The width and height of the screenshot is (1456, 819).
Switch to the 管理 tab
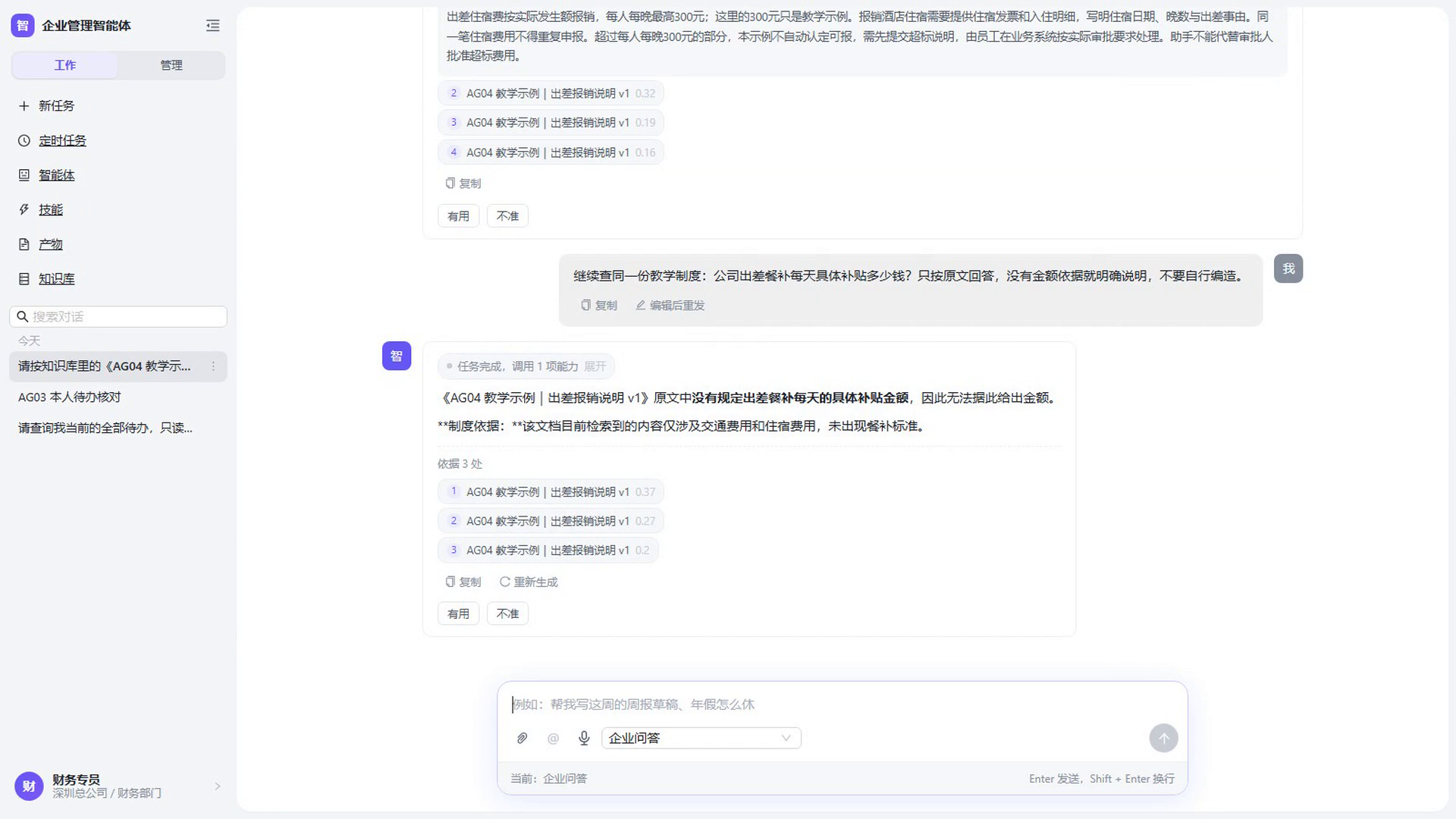[171, 65]
